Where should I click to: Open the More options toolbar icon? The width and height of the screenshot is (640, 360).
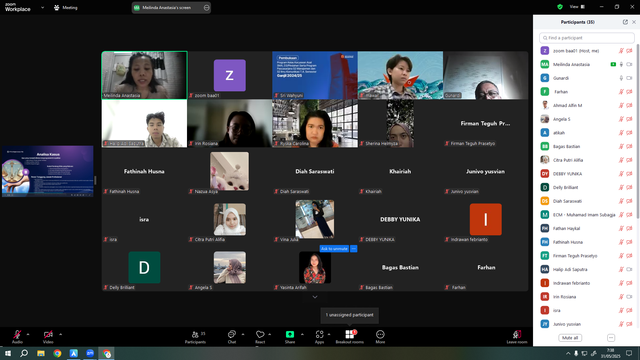click(380, 335)
